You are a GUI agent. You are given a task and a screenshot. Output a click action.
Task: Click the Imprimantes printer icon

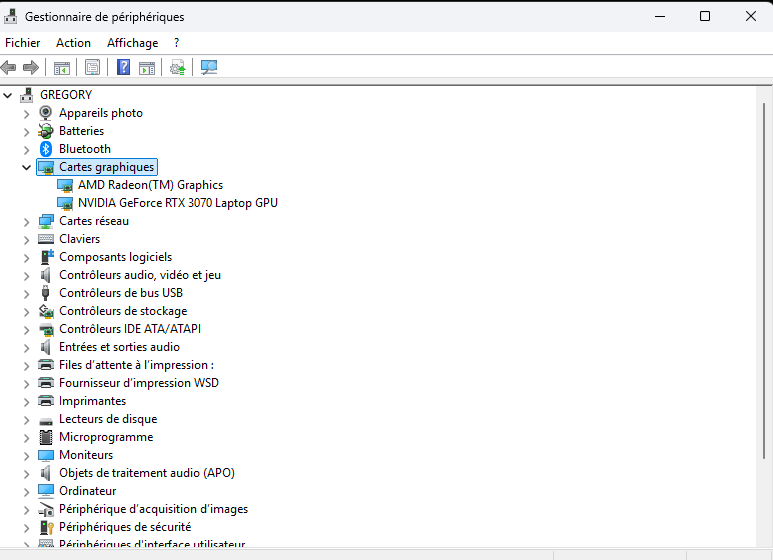[x=46, y=401]
